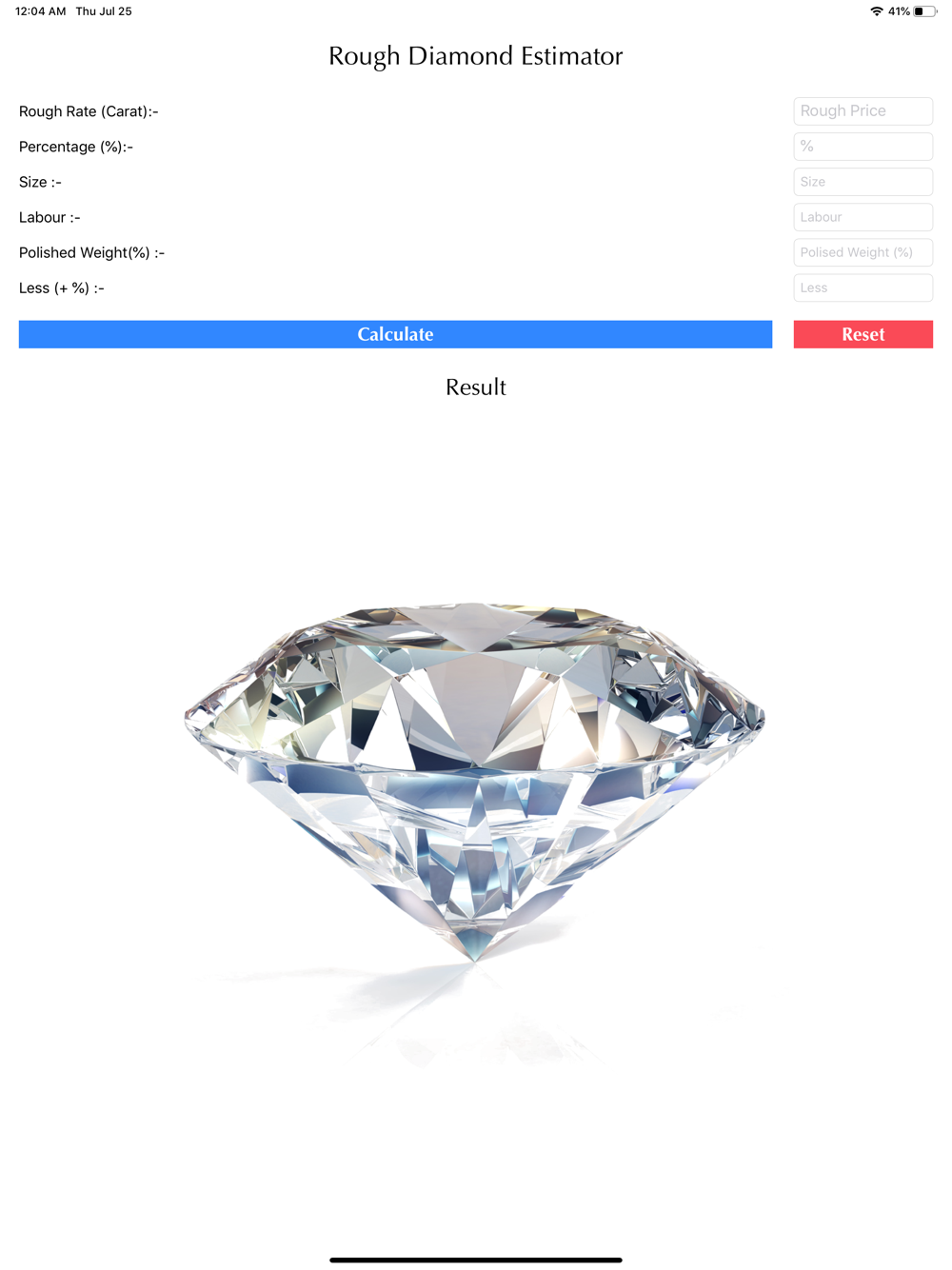
Task: Click the red Reset button
Action: pos(863,334)
